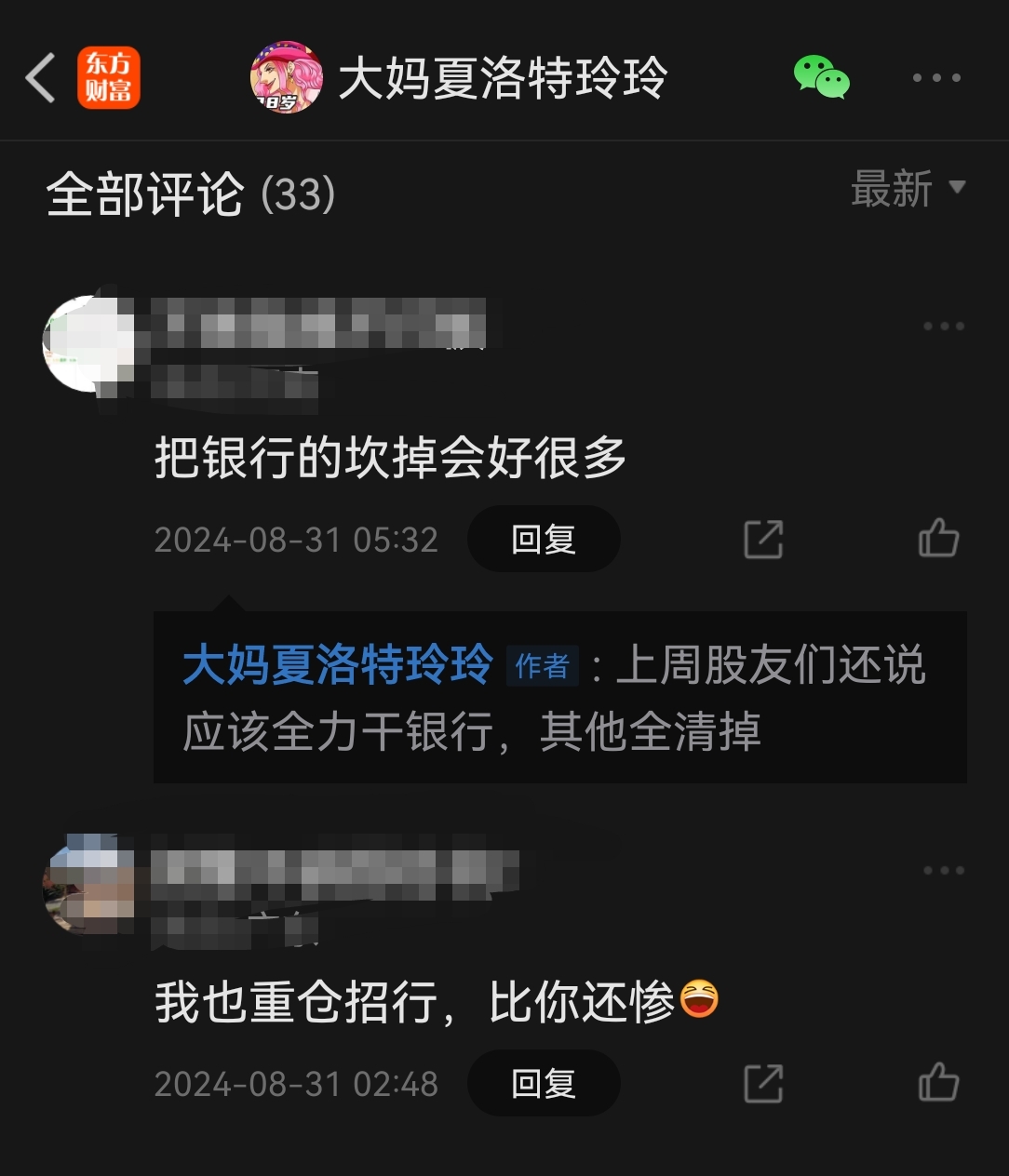Open the first commenter's blurred avatar

pyautogui.click(x=88, y=344)
